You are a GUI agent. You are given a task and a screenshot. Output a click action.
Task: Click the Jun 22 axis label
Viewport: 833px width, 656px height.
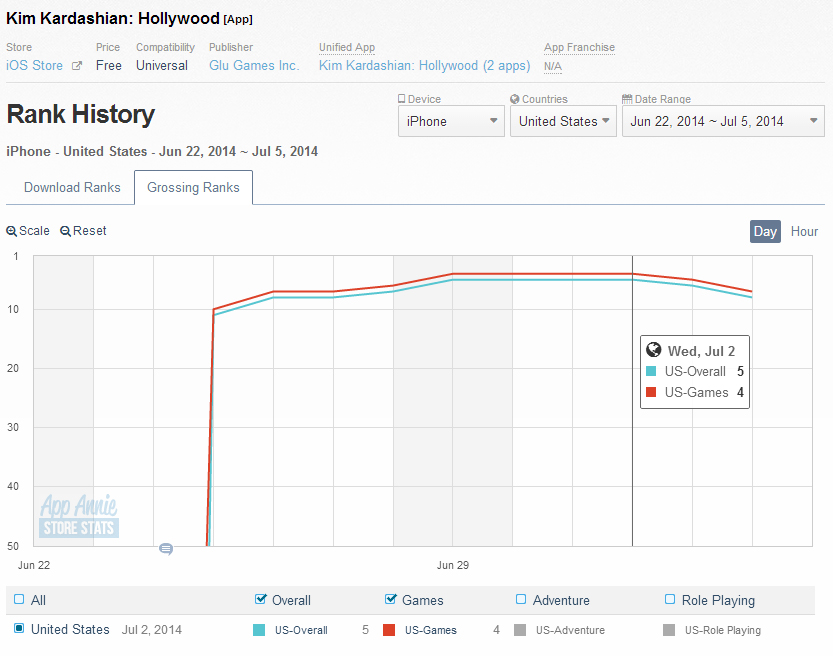34,565
